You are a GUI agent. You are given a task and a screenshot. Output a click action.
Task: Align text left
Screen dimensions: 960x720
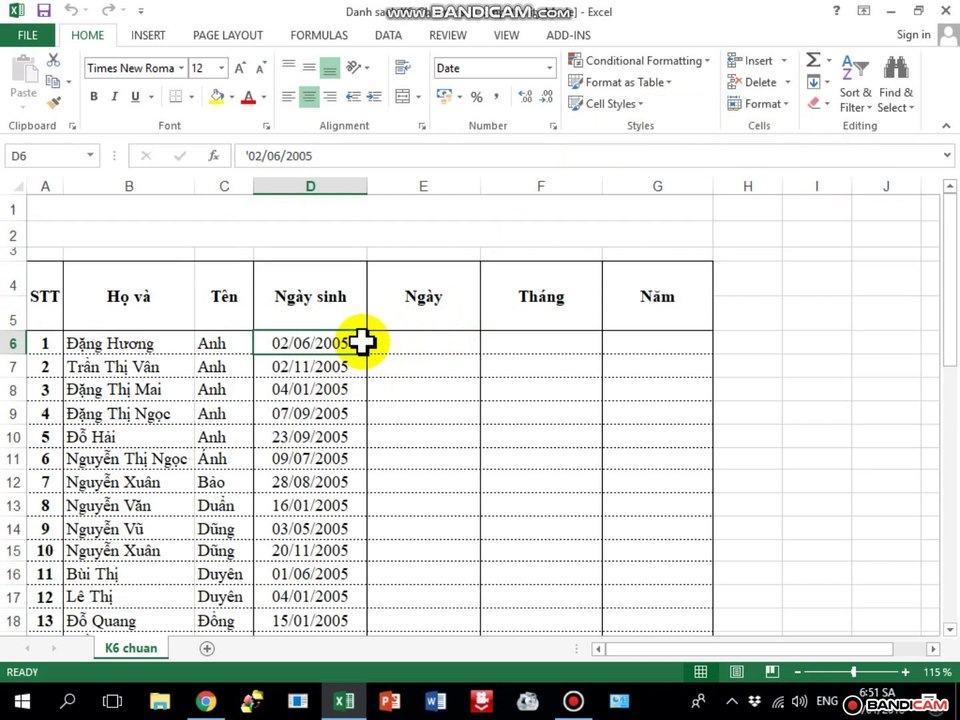click(x=288, y=96)
